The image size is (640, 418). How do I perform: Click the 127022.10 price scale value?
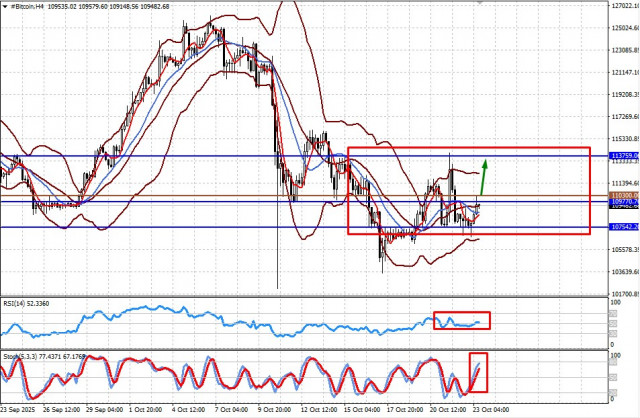pos(625,6)
